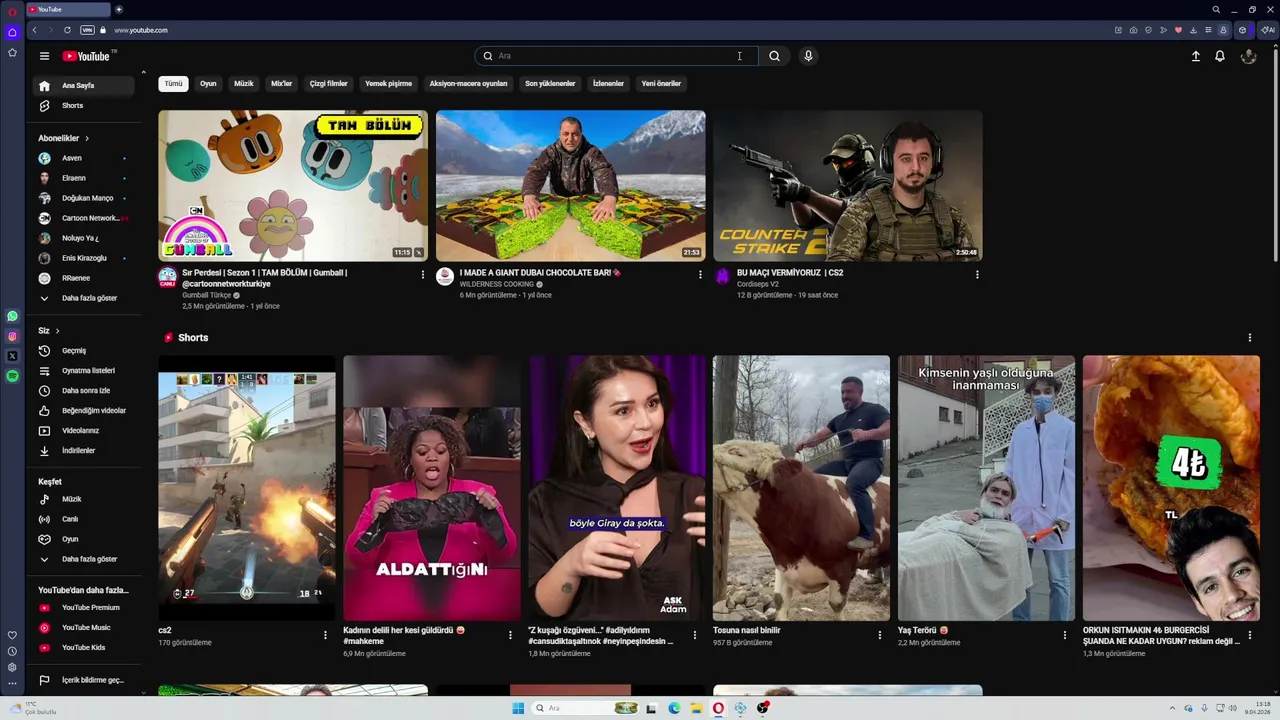The height and width of the screenshot is (720, 1280).
Task: Take snapshot with camera toolbar icon
Action: tap(1133, 30)
